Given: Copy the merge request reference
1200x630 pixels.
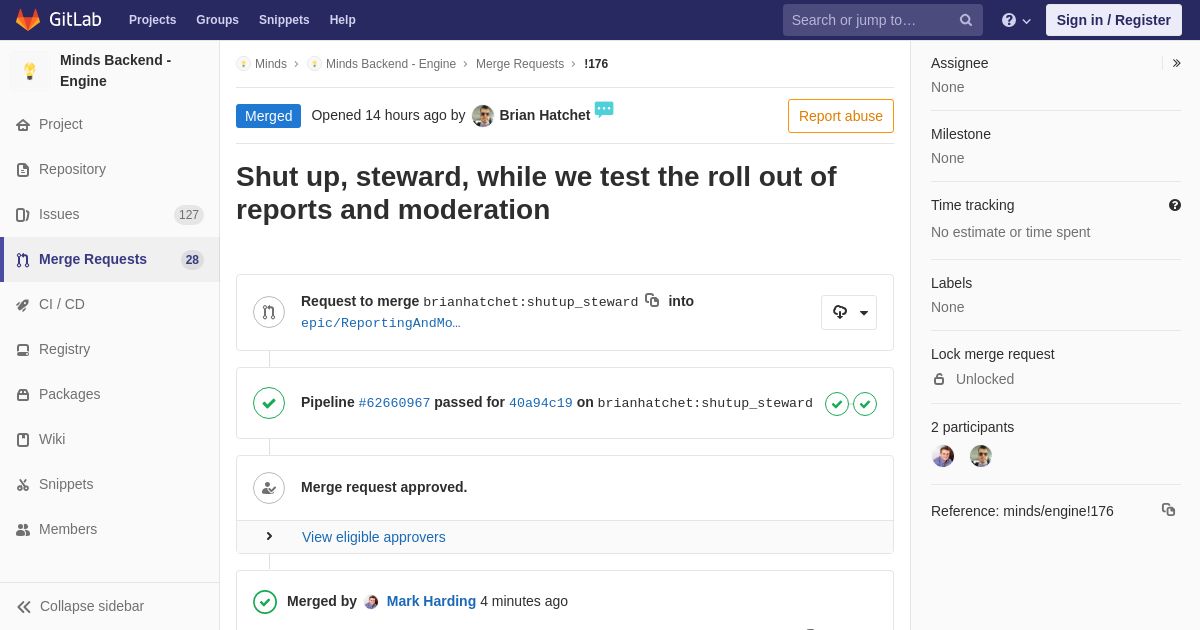Looking at the screenshot, I should (1168, 510).
